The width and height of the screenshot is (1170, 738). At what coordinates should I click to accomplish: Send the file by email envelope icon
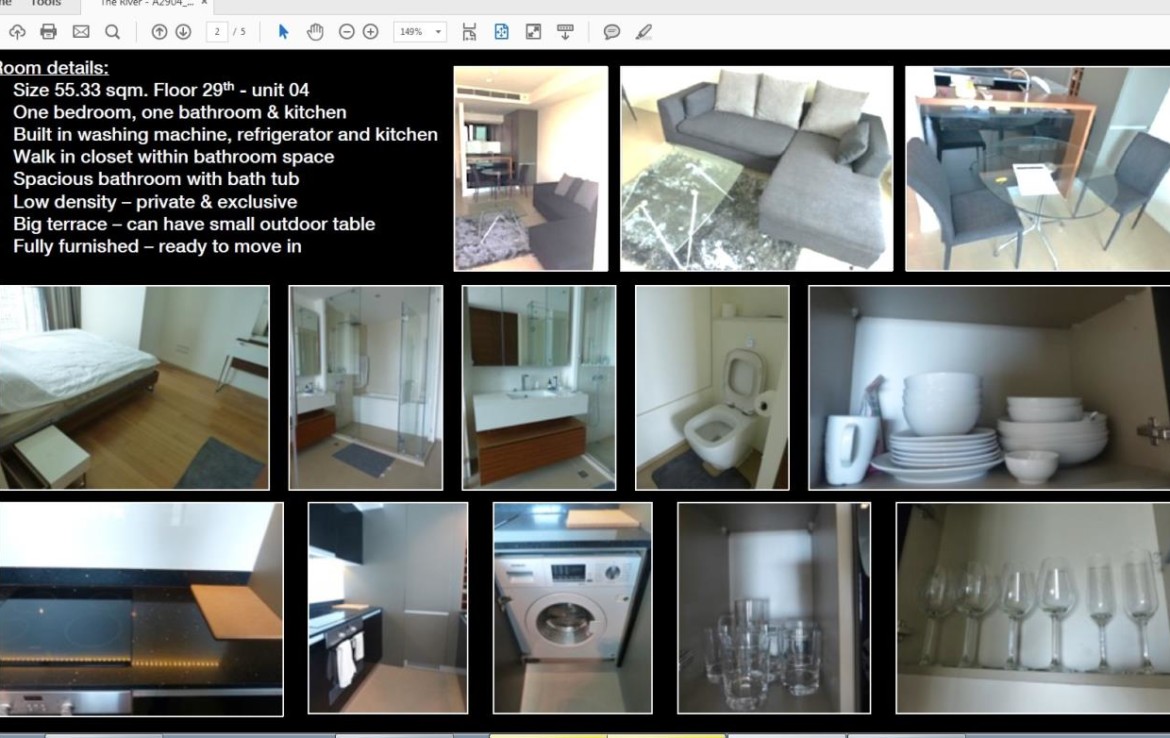point(81,32)
